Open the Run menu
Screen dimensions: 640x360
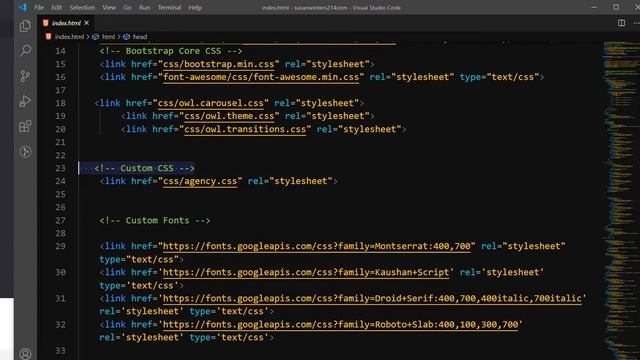[x=144, y=7]
